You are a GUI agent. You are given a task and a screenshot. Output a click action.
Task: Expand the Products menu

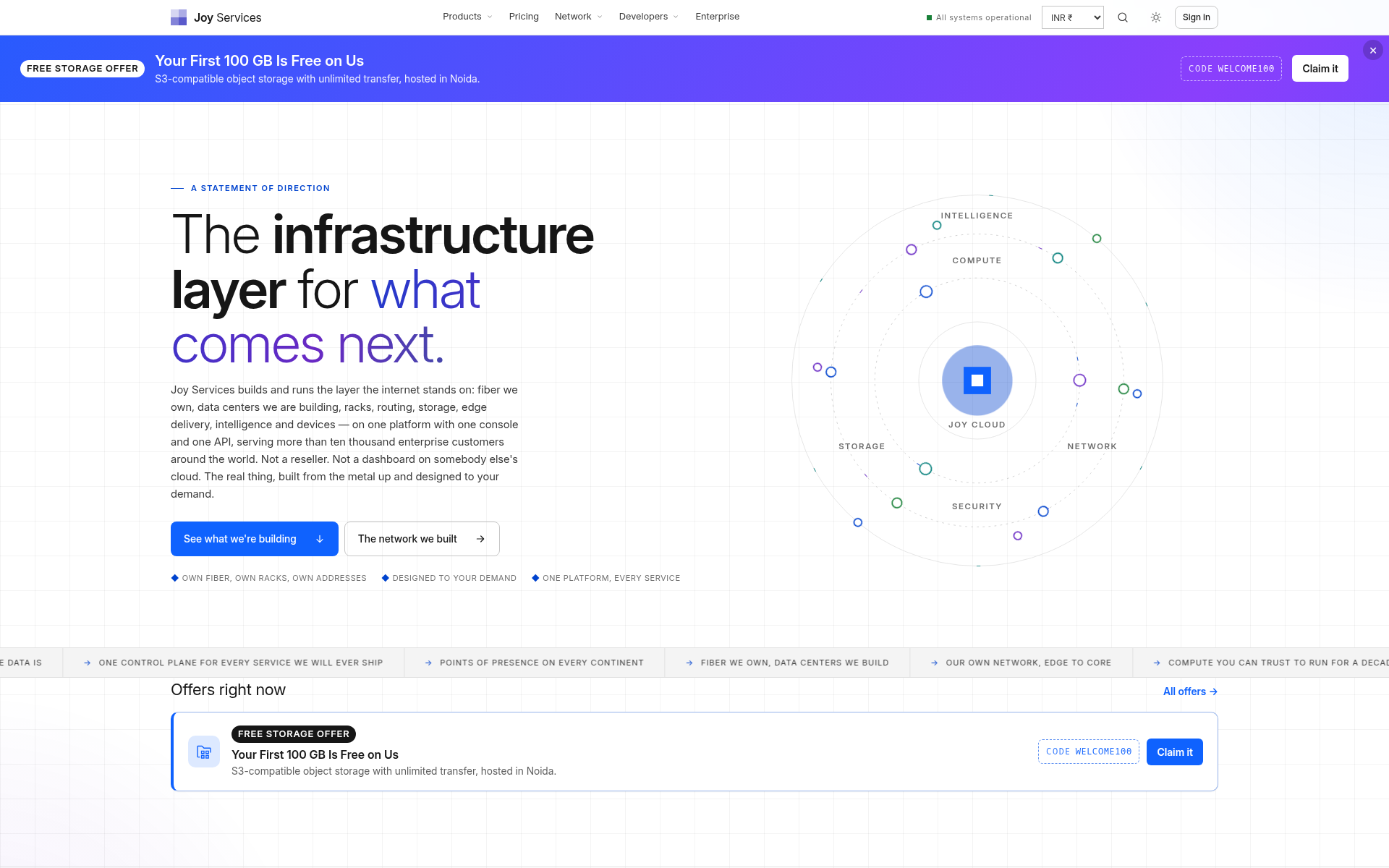point(467,17)
